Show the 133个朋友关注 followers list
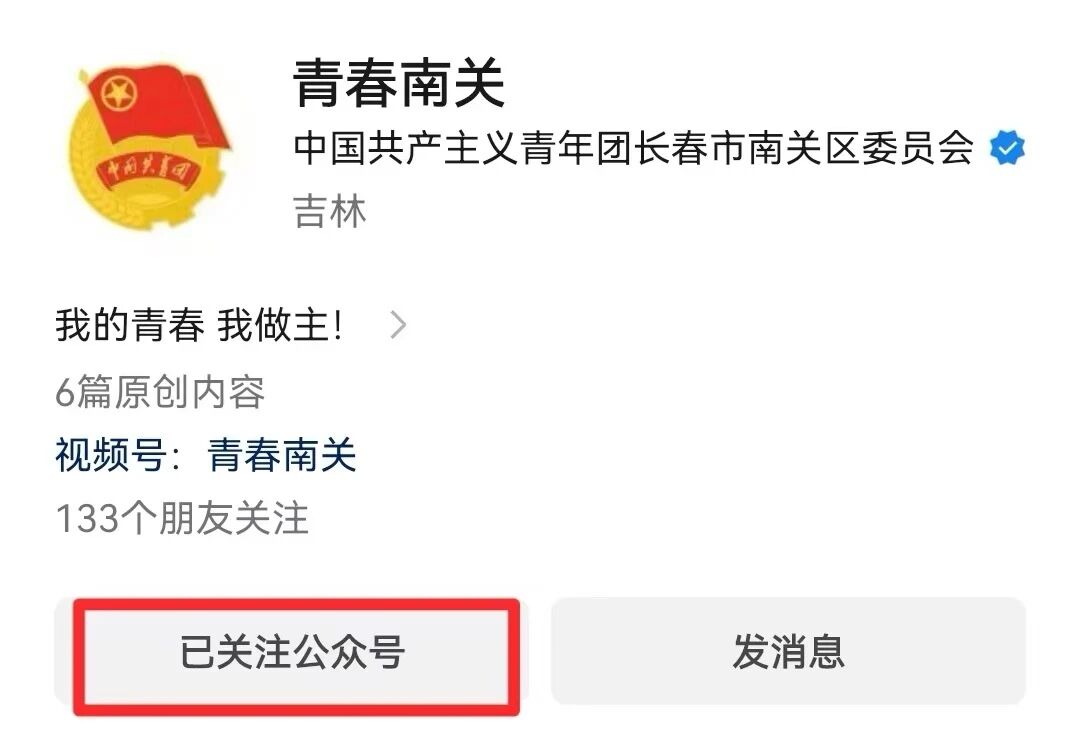Image resolution: width=1080 pixels, height=754 pixels. click(182, 518)
